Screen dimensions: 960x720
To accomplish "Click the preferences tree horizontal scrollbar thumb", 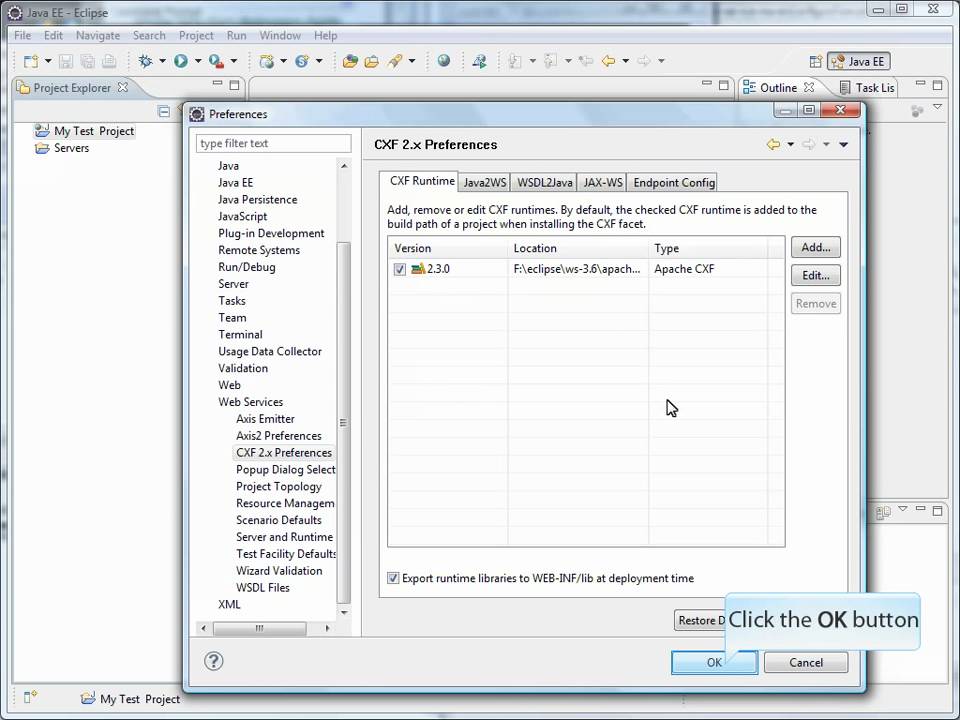I will 260,628.
